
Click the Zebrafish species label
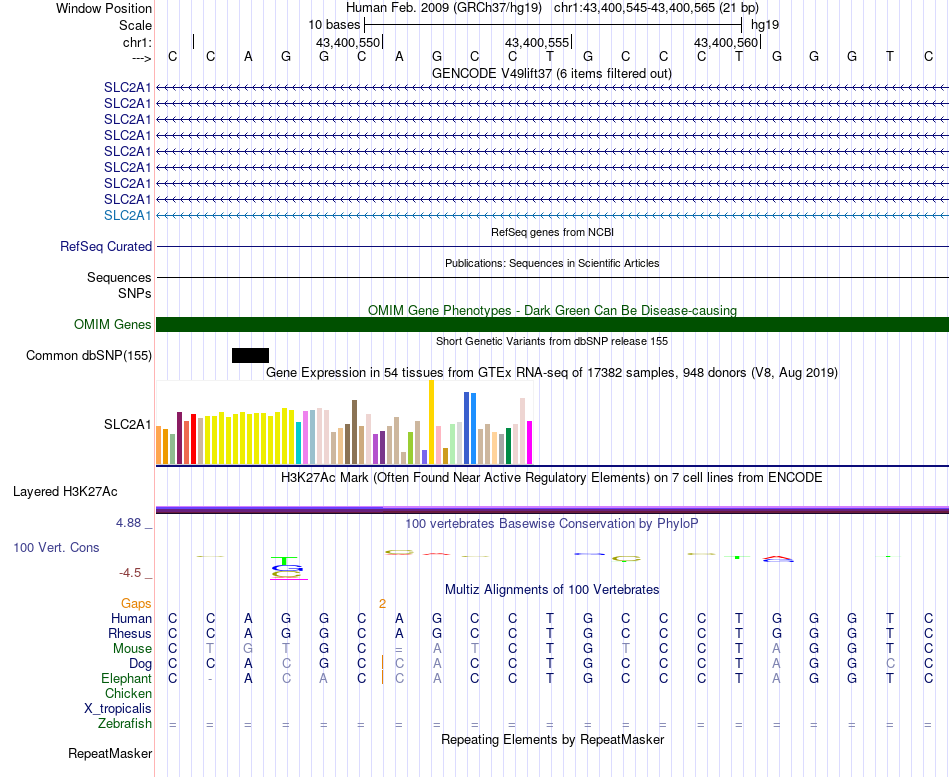pos(125,723)
